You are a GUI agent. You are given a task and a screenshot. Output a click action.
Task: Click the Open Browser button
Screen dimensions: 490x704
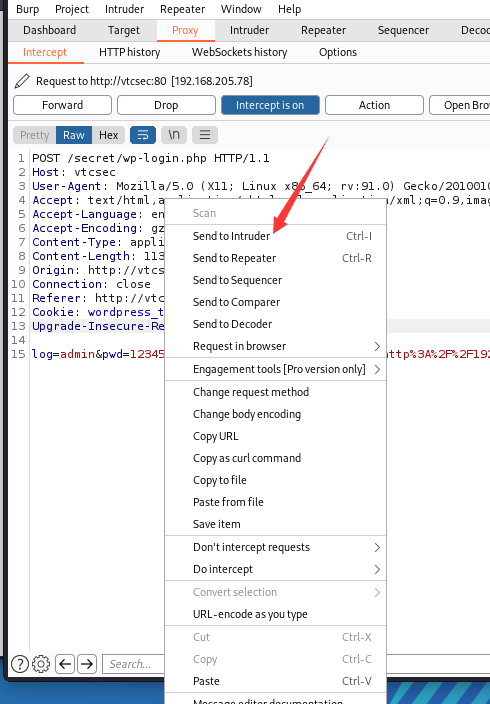[x=460, y=105]
